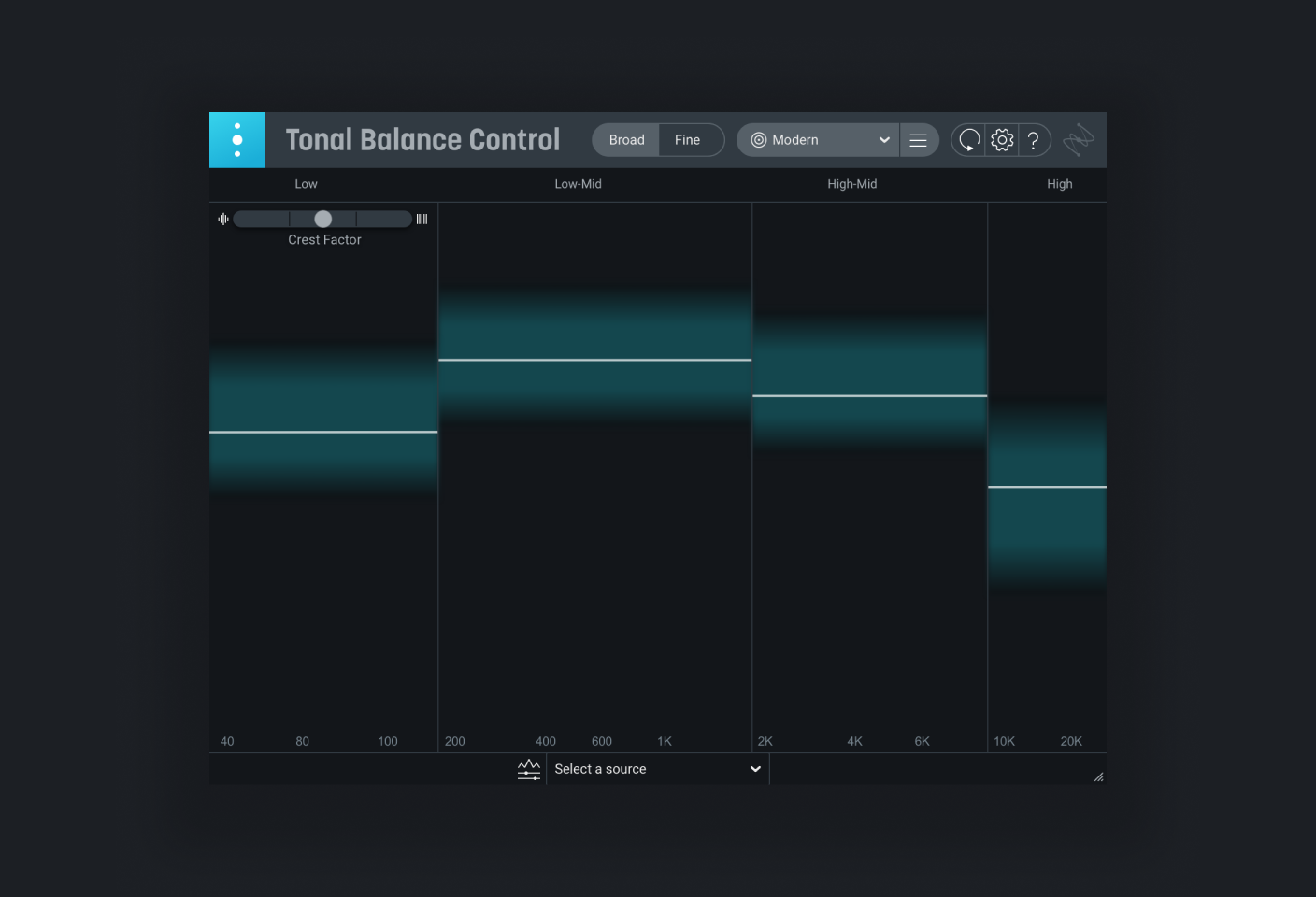The width and height of the screenshot is (1316, 897).
Task: Open the three-dot module menu icon
Action: point(237,140)
